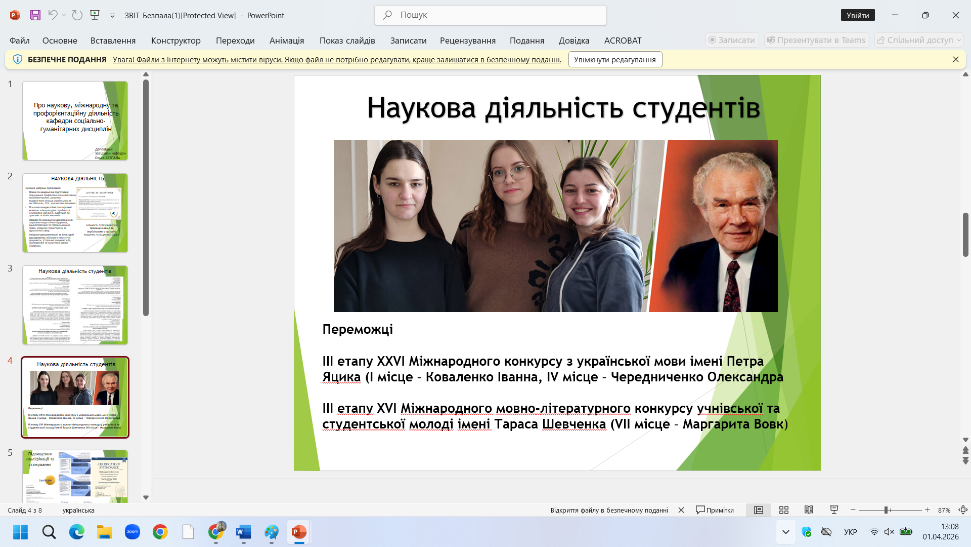Switch to Slide Sorter view
The width and height of the screenshot is (971, 547).
coord(782,510)
